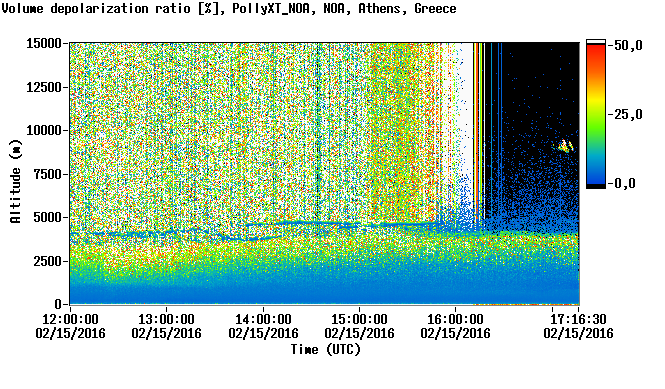Click the 12500 altitude axis label
Image resolution: width=665 pixels, height=389 pixels.
click(44, 87)
